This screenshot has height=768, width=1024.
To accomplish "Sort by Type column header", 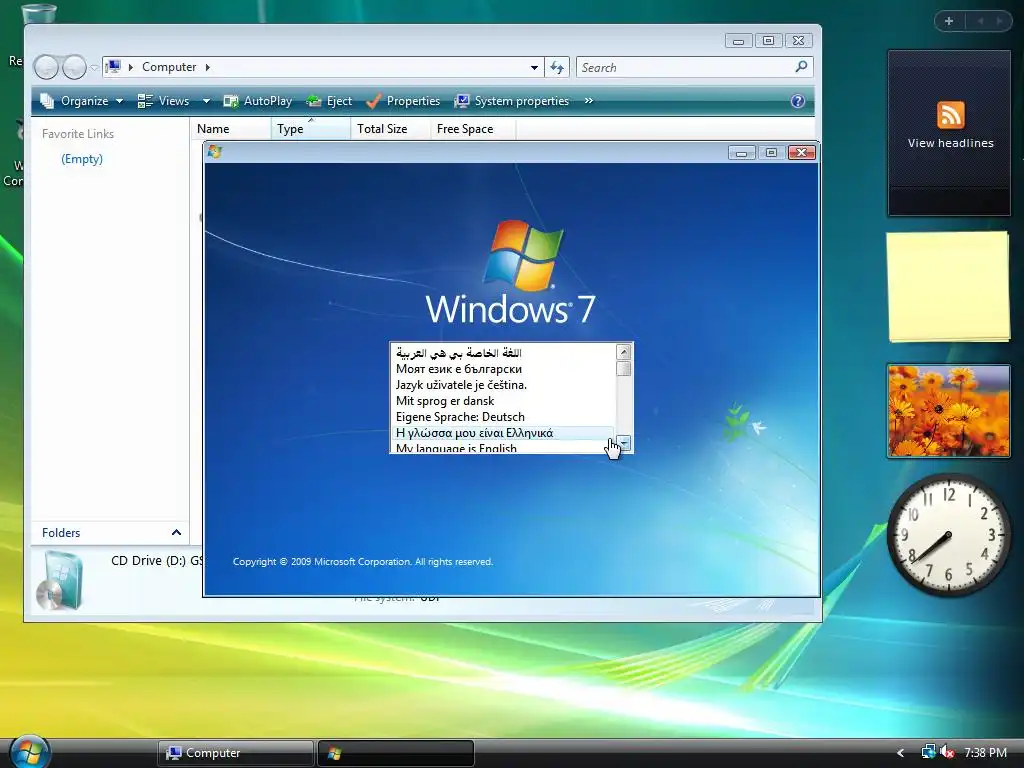I will [311, 129].
